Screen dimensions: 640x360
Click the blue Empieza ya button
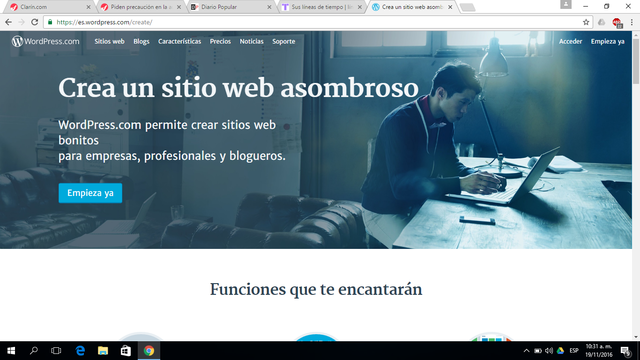90,193
